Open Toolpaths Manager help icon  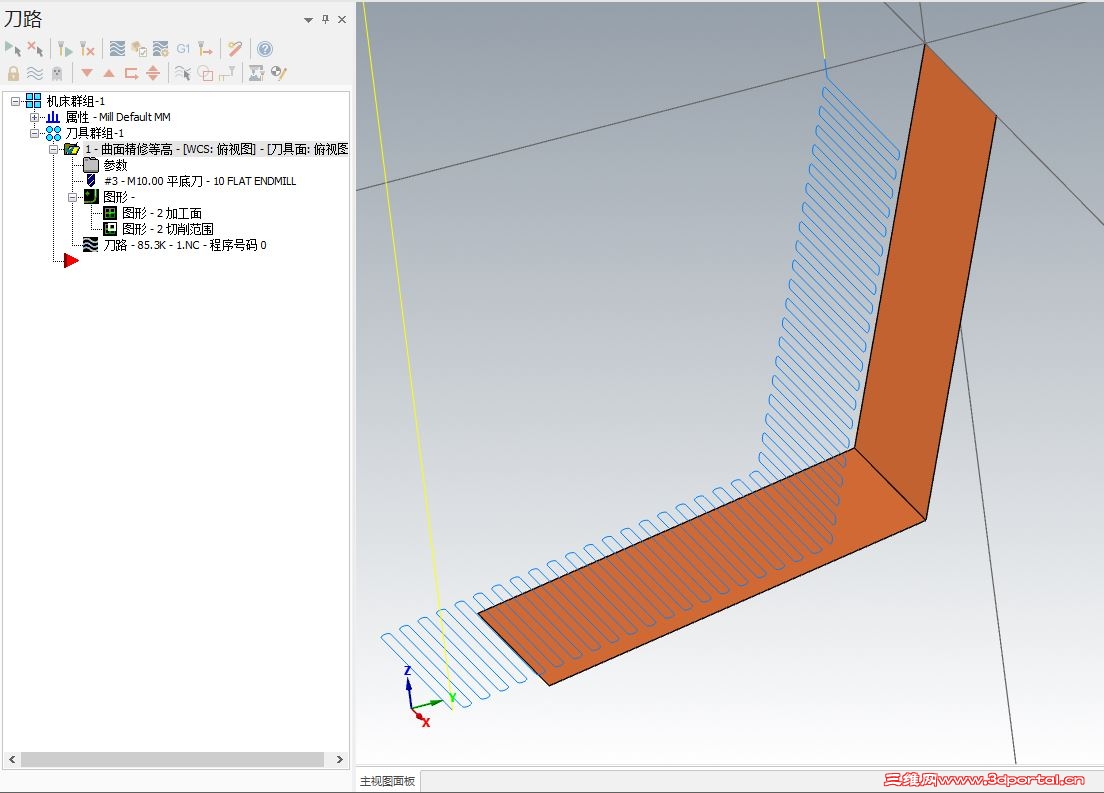(x=265, y=49)
